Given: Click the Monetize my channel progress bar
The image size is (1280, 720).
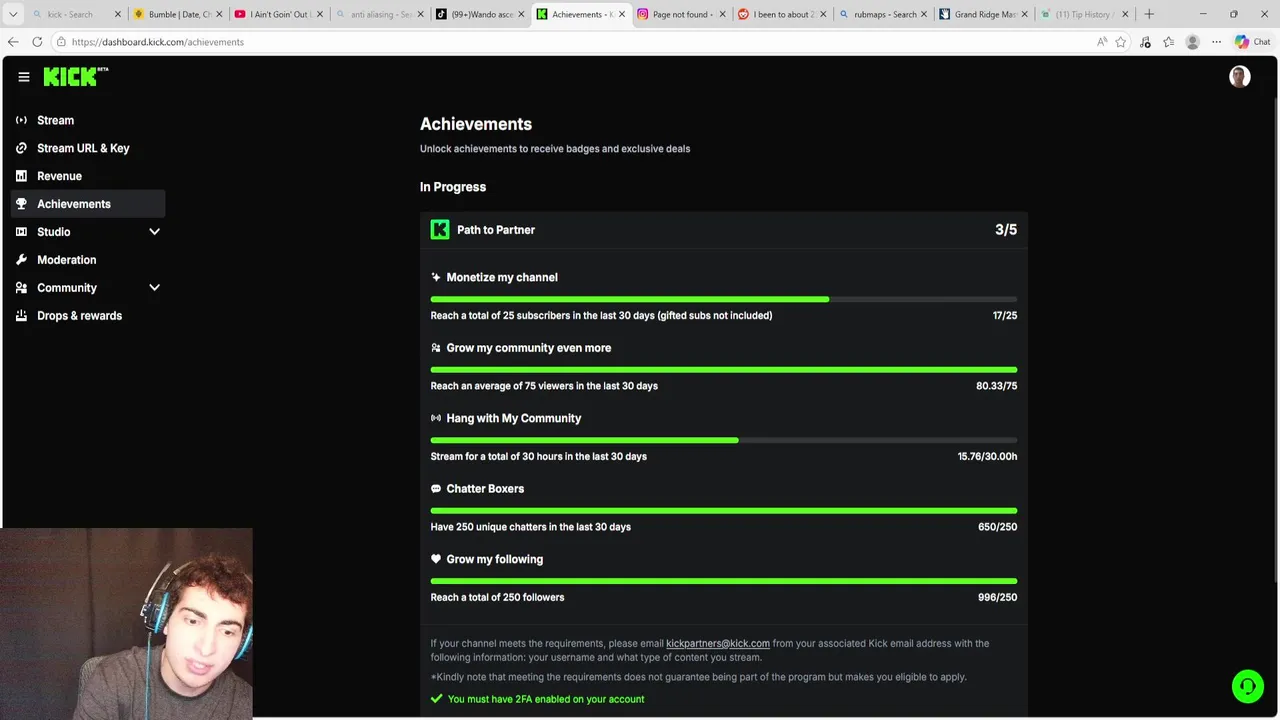Looking at the screenshot, I should [x=724, y=299].
